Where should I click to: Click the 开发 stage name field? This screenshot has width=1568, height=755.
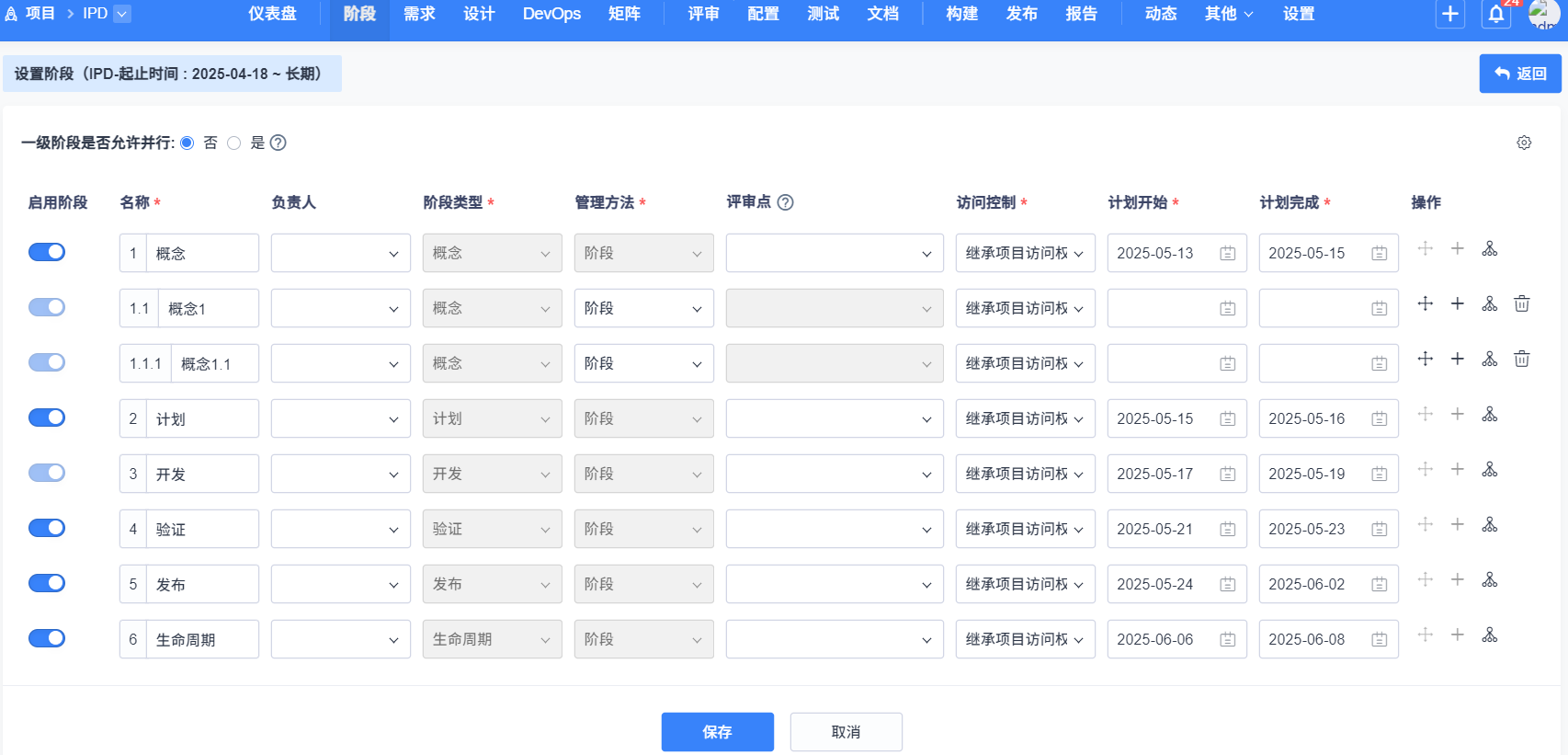[x=202, y=475]
